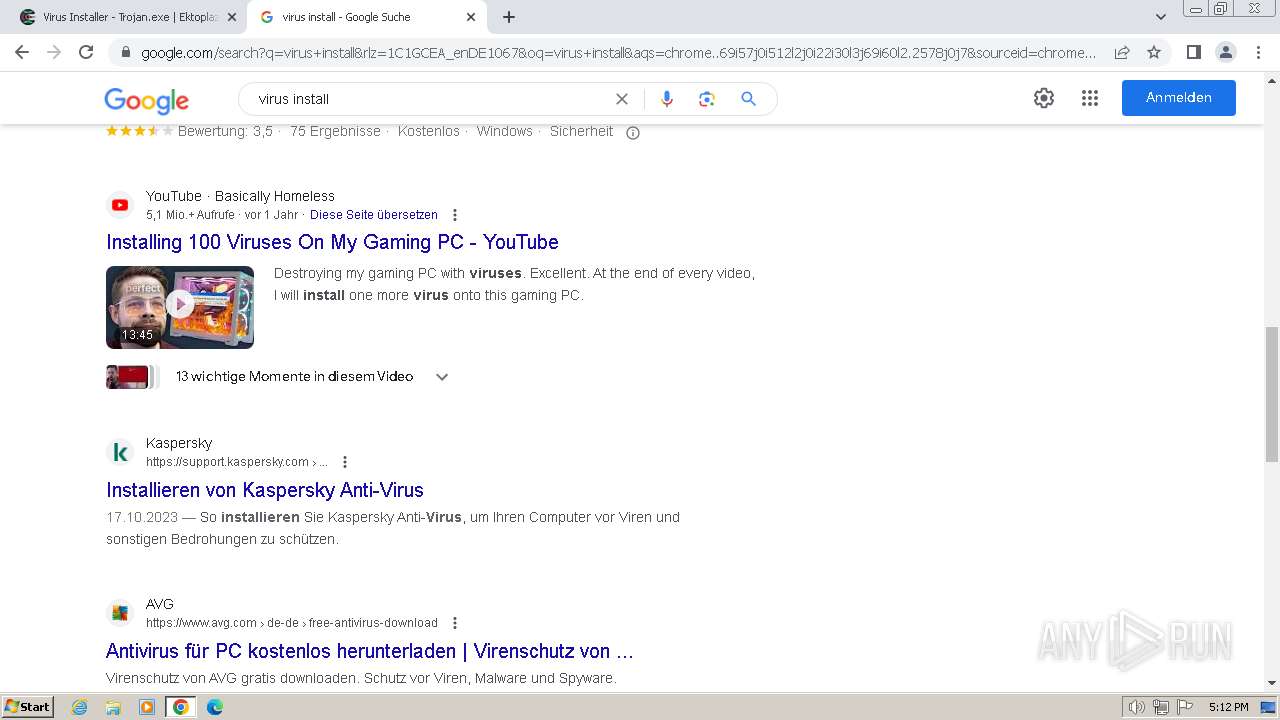Screen dimensions: 1280x720
Task: Open the Windows Start menu
Action: tap(27, 707)
